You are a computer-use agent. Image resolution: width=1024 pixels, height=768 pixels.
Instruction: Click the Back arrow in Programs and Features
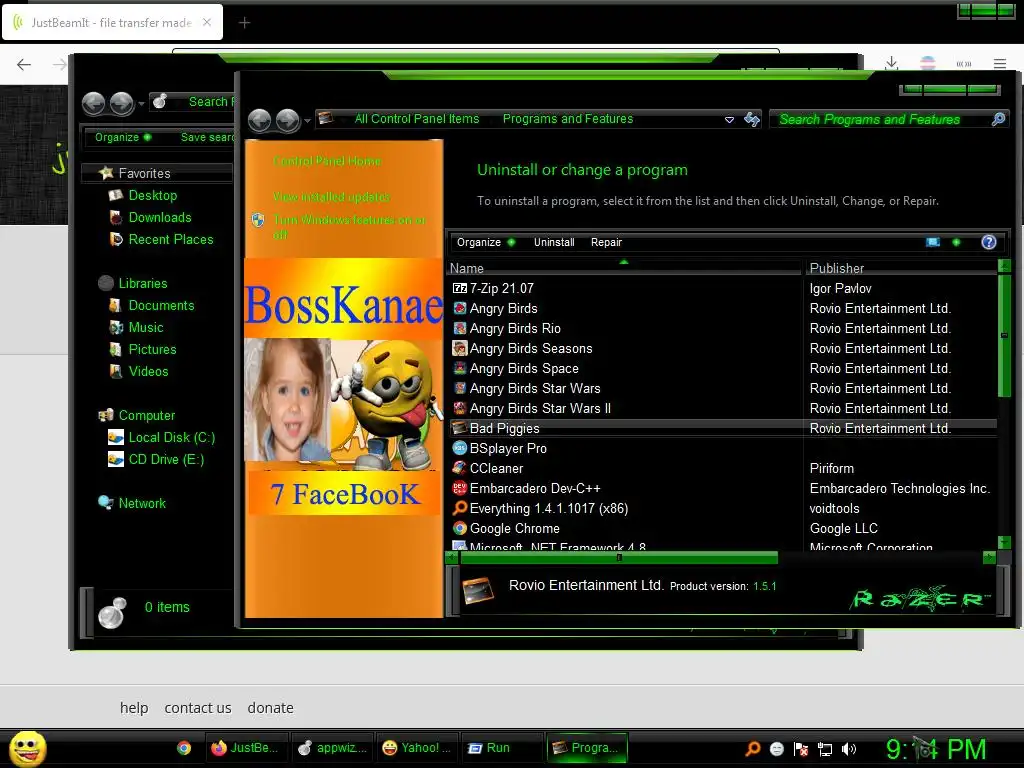pos(260,120)
